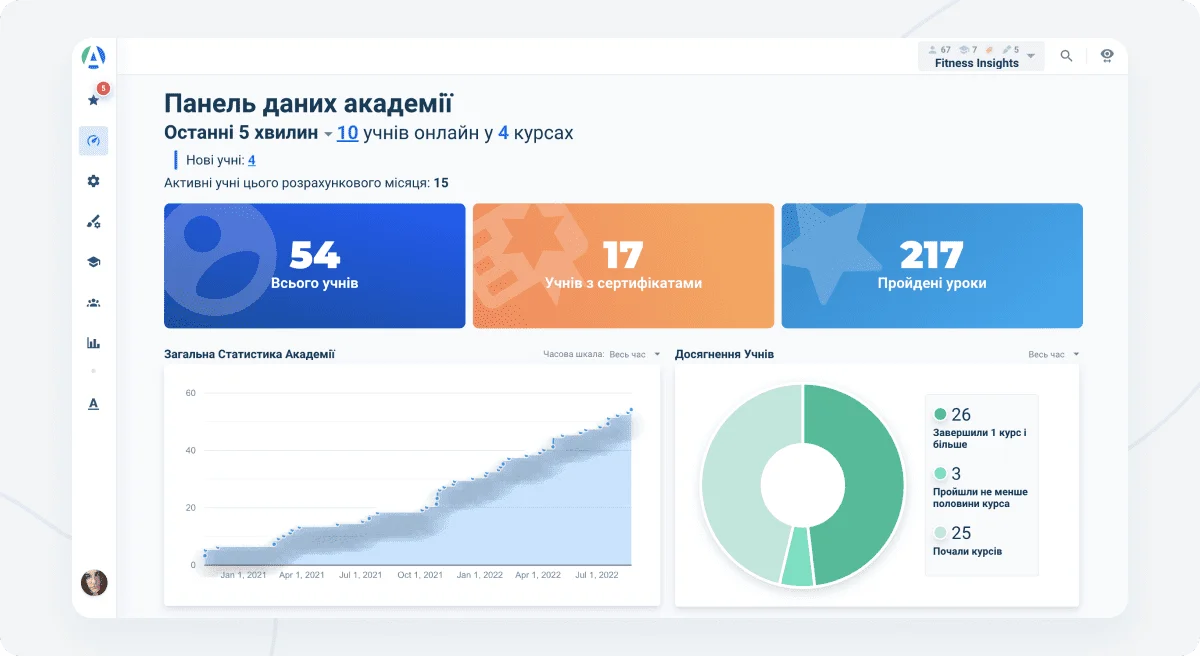Click 'Завершили 1 курс і більше' legend text

click(x=980, y=439)
